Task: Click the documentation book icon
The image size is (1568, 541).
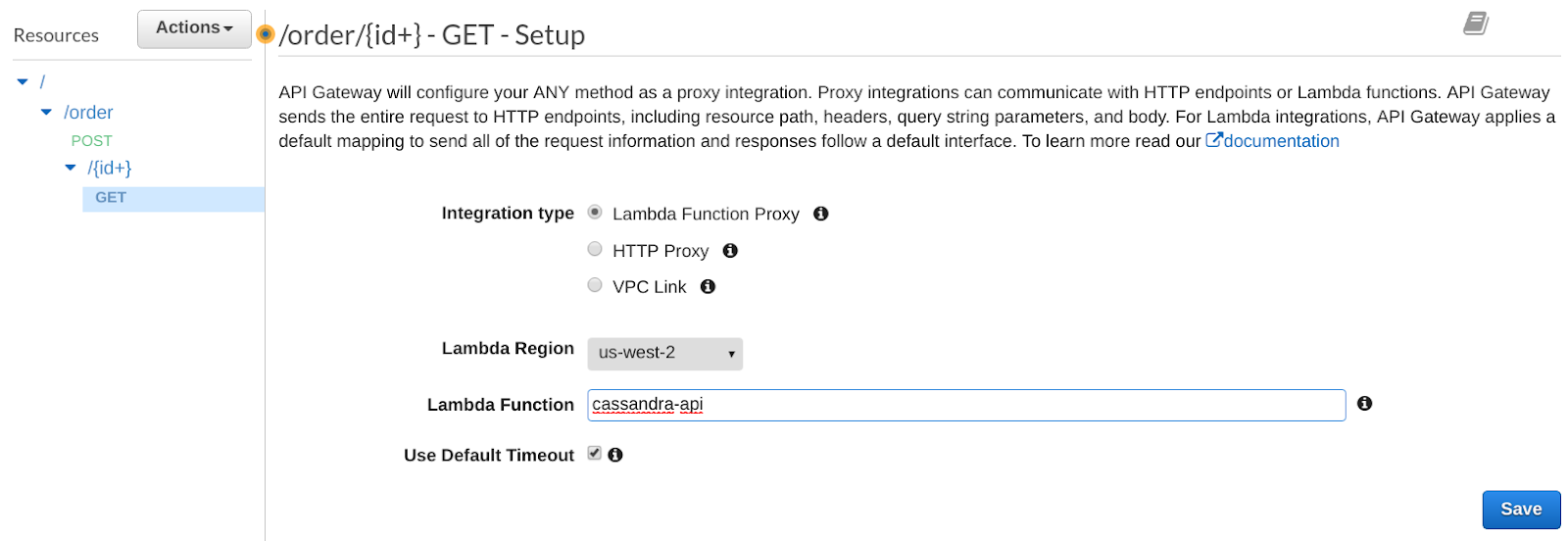Action: 1476,23
